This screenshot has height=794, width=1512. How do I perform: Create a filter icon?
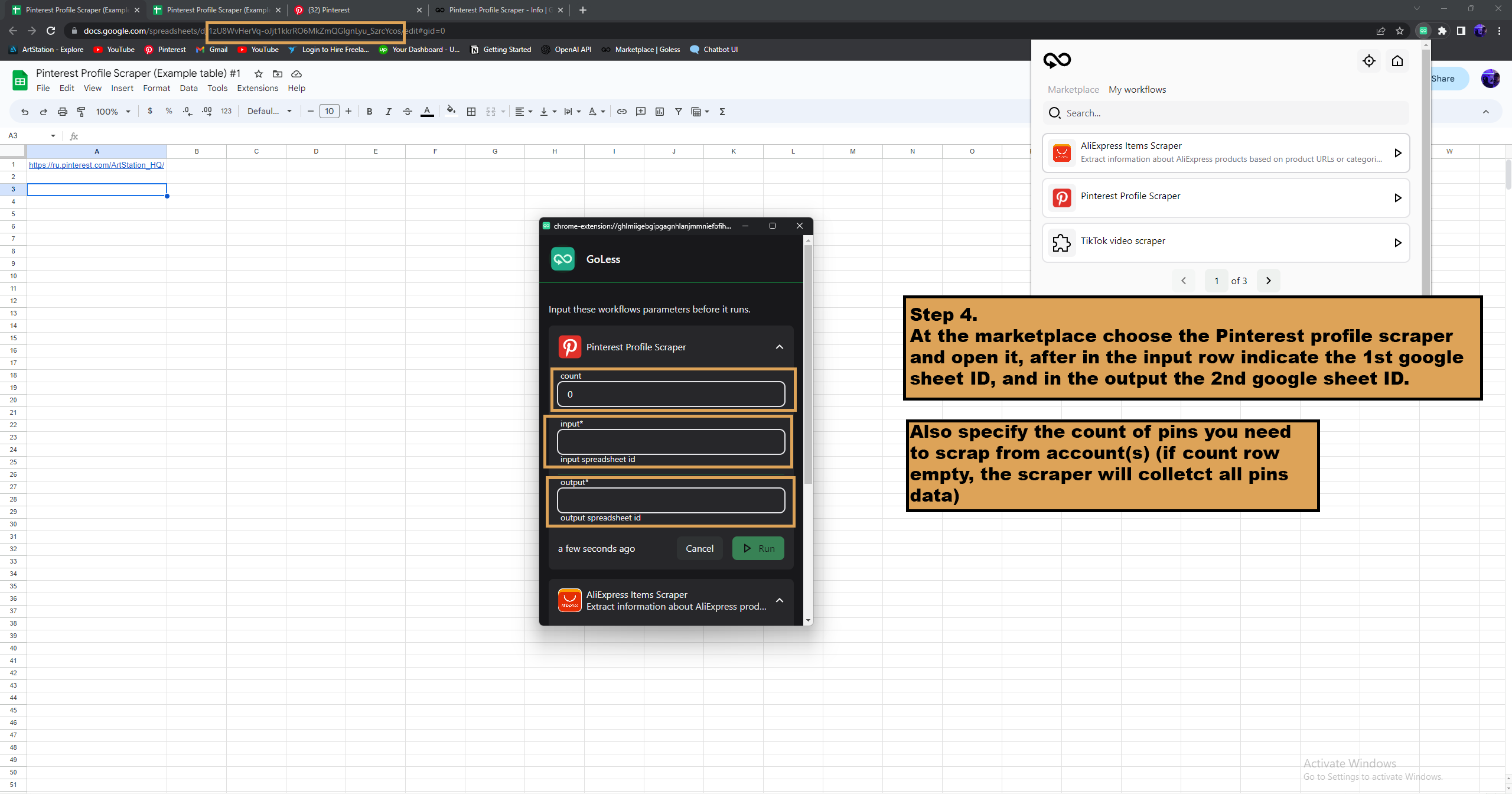click(x=679, y=112)
